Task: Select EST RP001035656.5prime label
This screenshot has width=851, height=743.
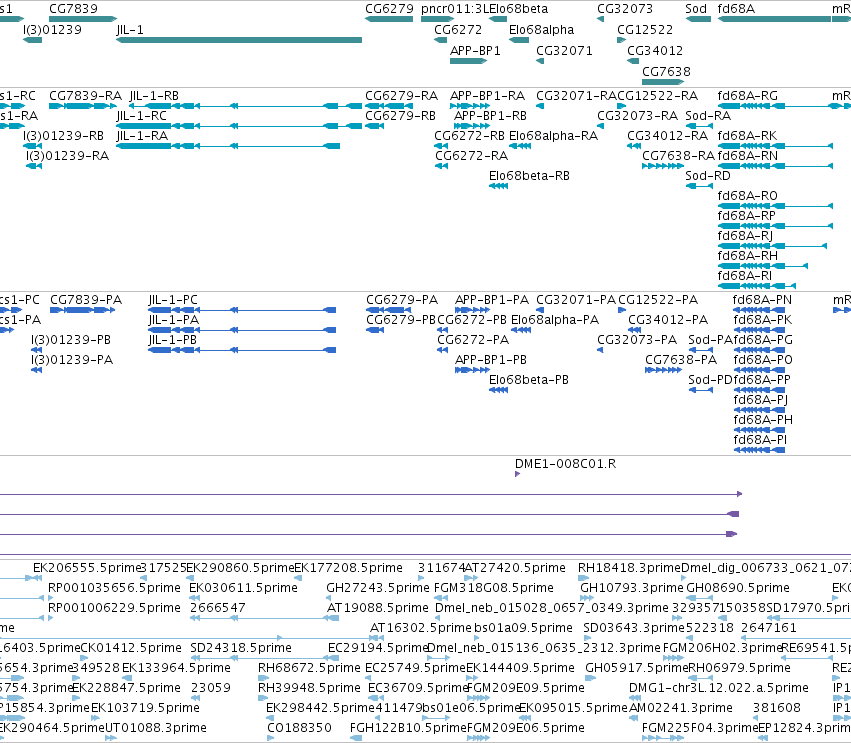Action: point(114,588)
